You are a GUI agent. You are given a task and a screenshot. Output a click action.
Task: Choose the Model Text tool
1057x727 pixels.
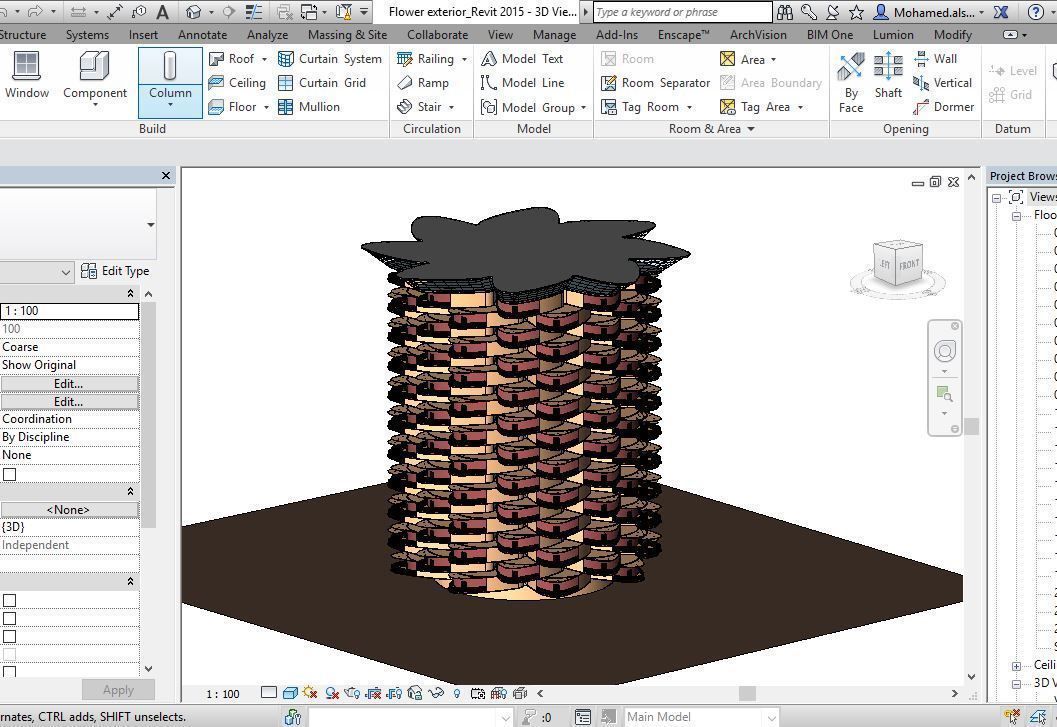[522, 59]
